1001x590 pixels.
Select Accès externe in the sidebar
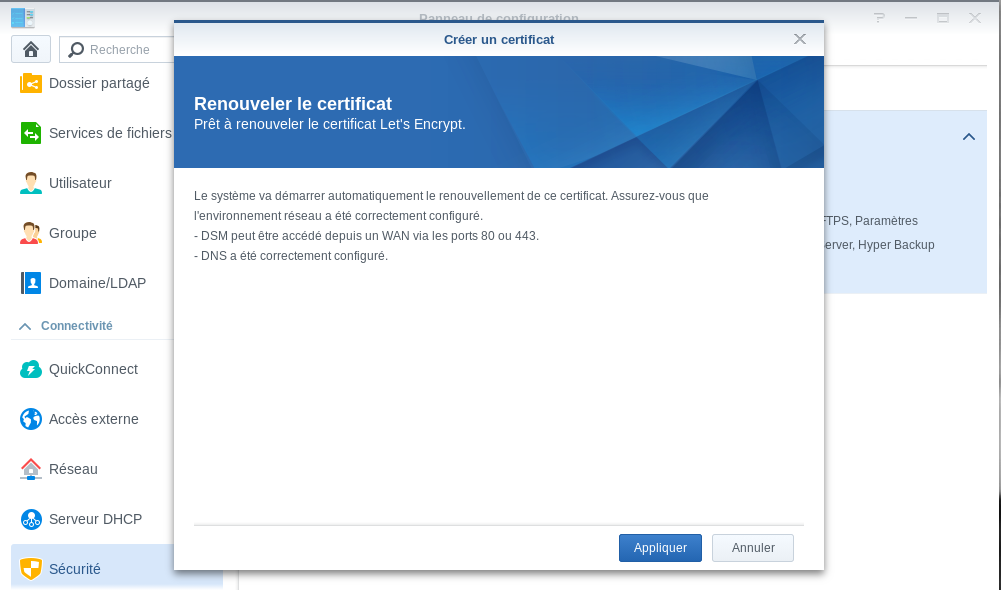click(93, 419)
